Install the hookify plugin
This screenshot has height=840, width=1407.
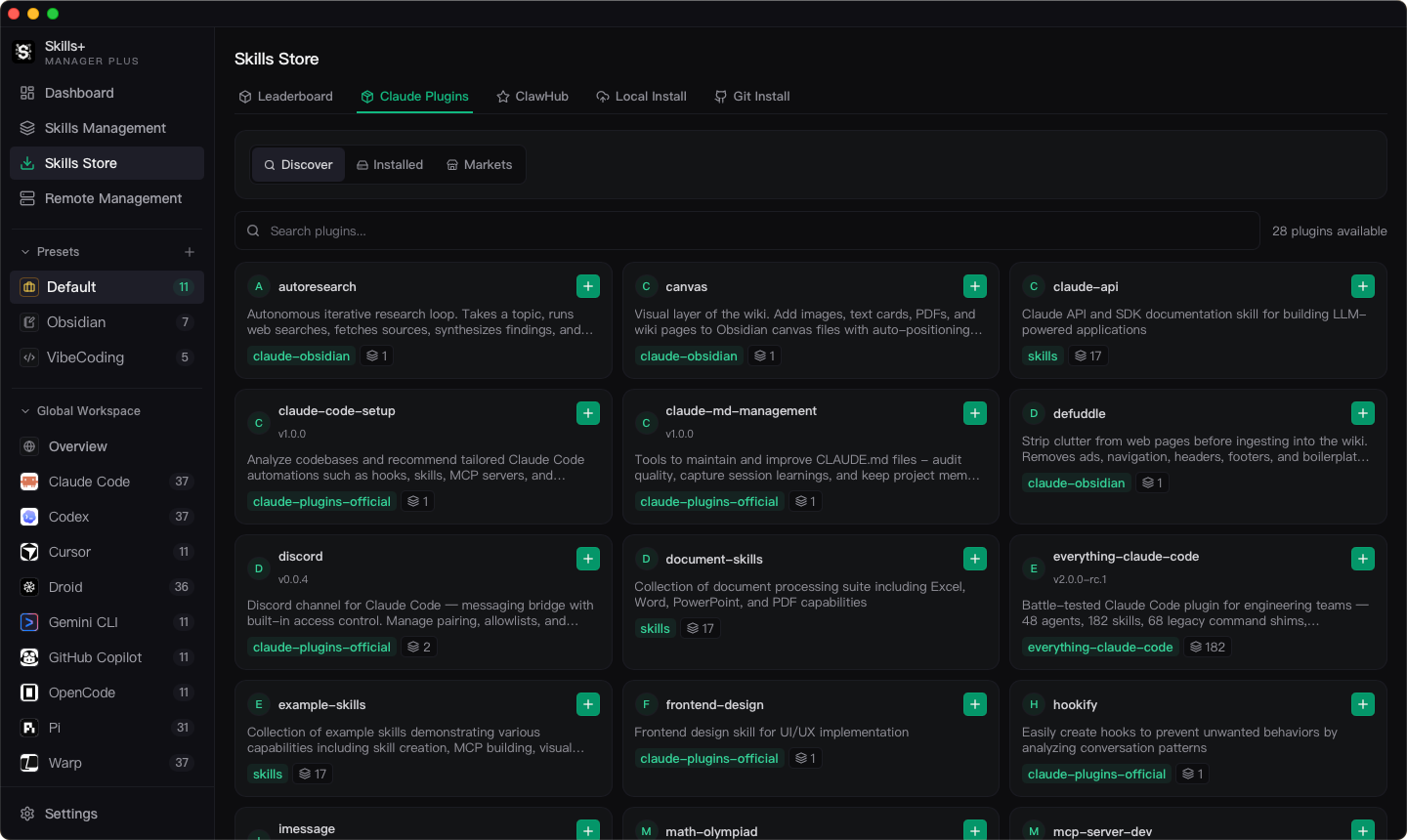click(x=1363, y=704)
